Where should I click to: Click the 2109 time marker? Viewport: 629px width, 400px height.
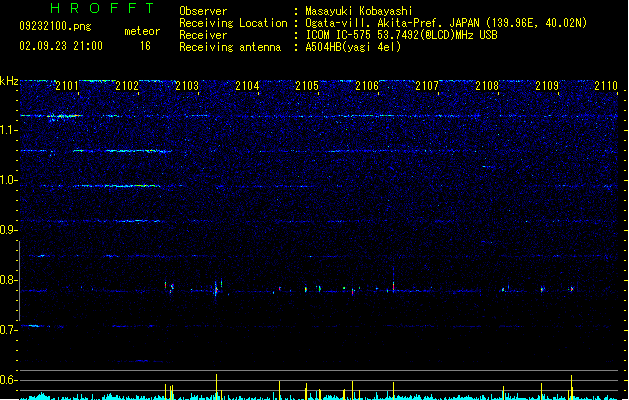coord(547,86)
